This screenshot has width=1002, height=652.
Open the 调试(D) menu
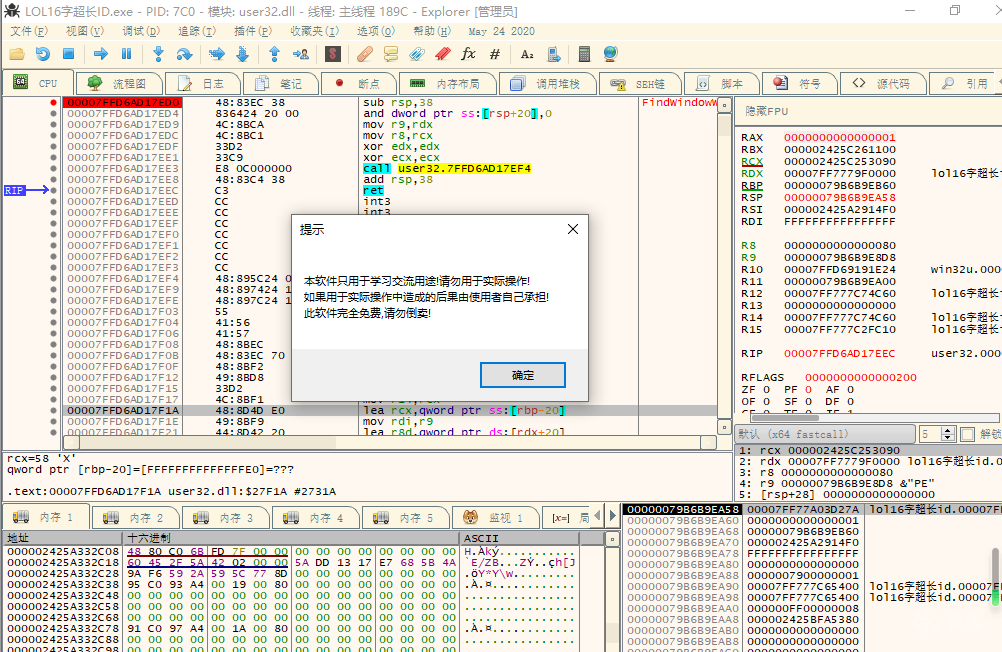pyautogui.click(x=141, y=31)
